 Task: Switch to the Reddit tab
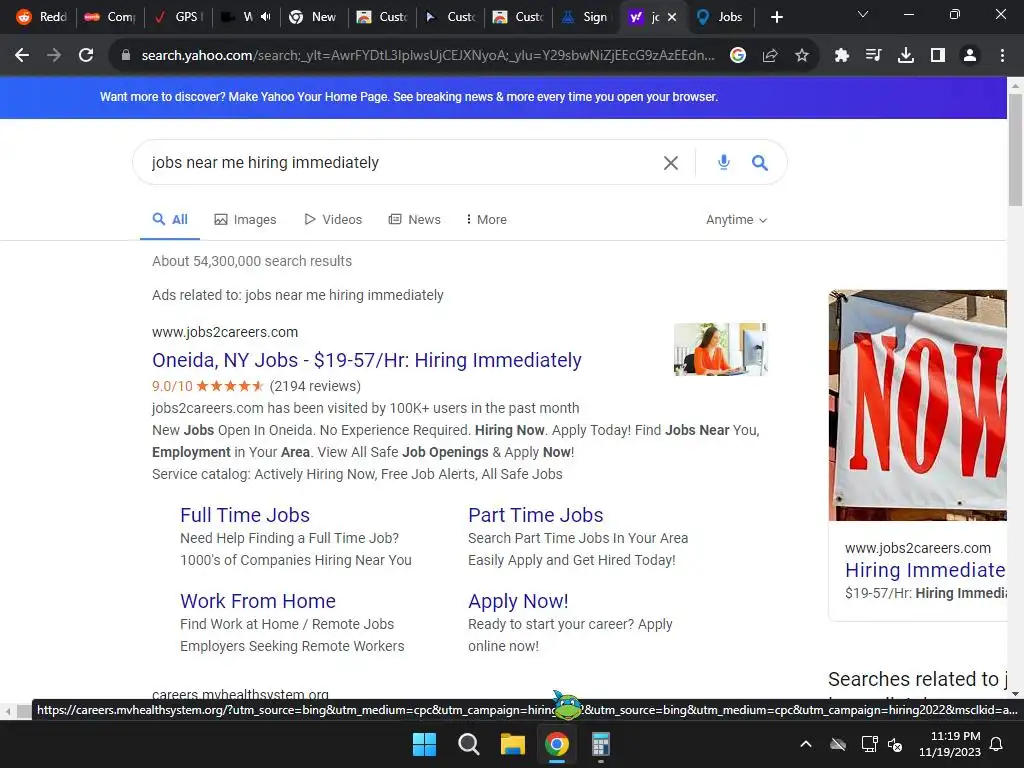(x=42, y=17)
